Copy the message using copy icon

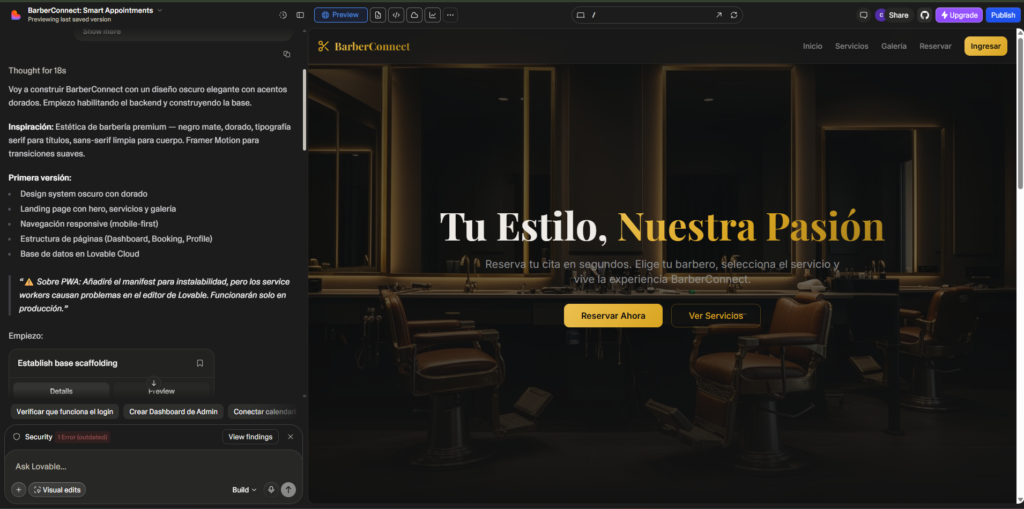(286, 54)
